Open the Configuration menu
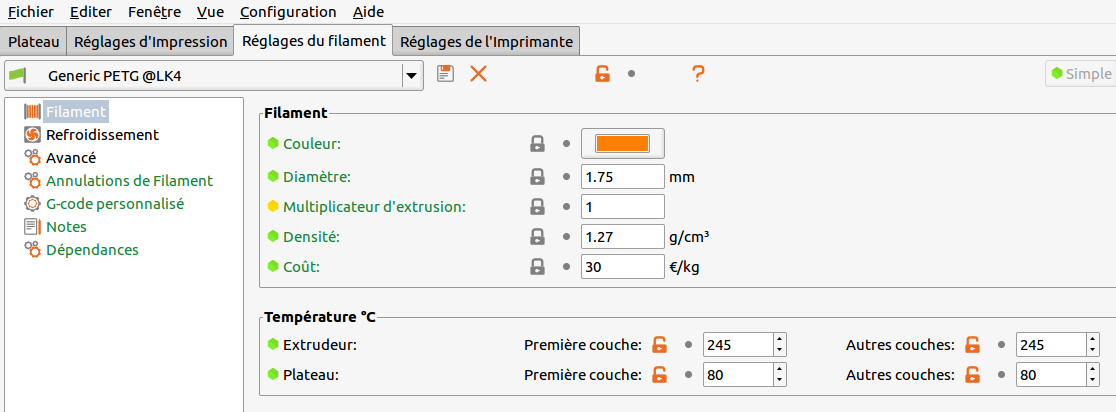 288,12
